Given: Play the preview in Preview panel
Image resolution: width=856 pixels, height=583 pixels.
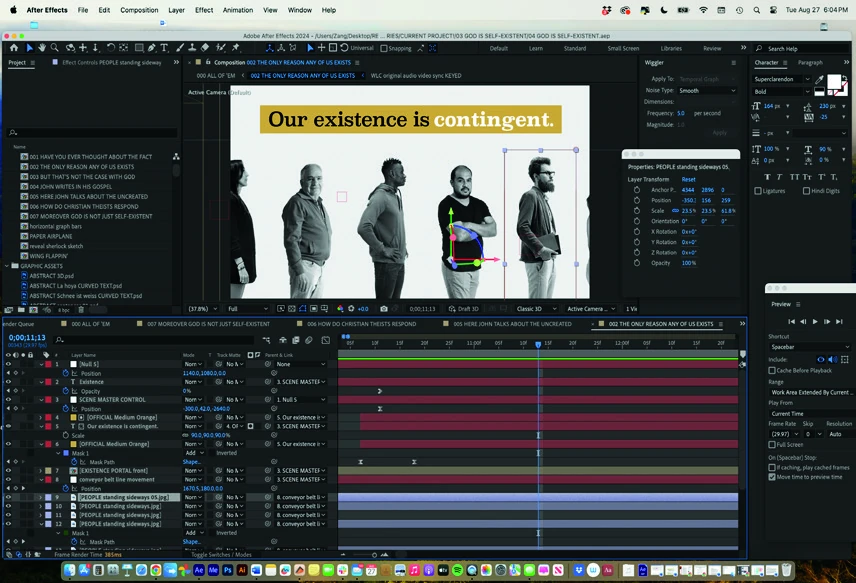Looking at the screenshot, I should pos(815,322).
